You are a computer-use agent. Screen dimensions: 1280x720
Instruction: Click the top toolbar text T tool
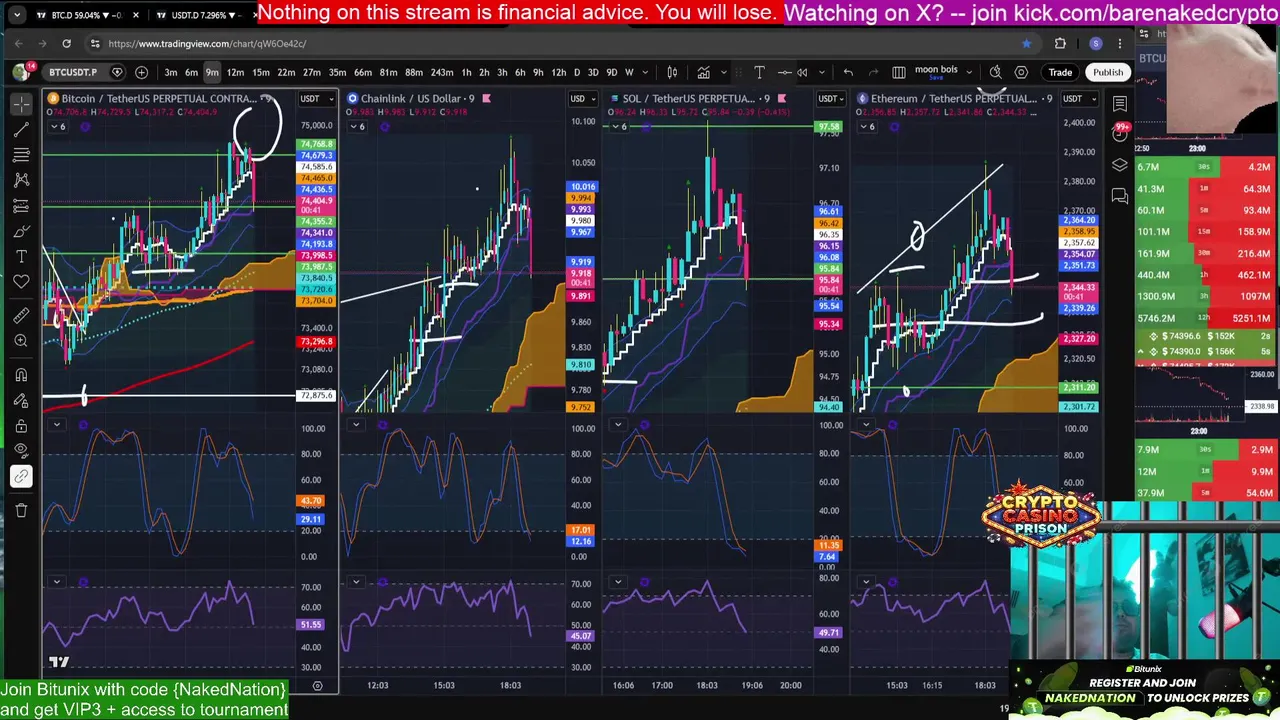point(759,72)
